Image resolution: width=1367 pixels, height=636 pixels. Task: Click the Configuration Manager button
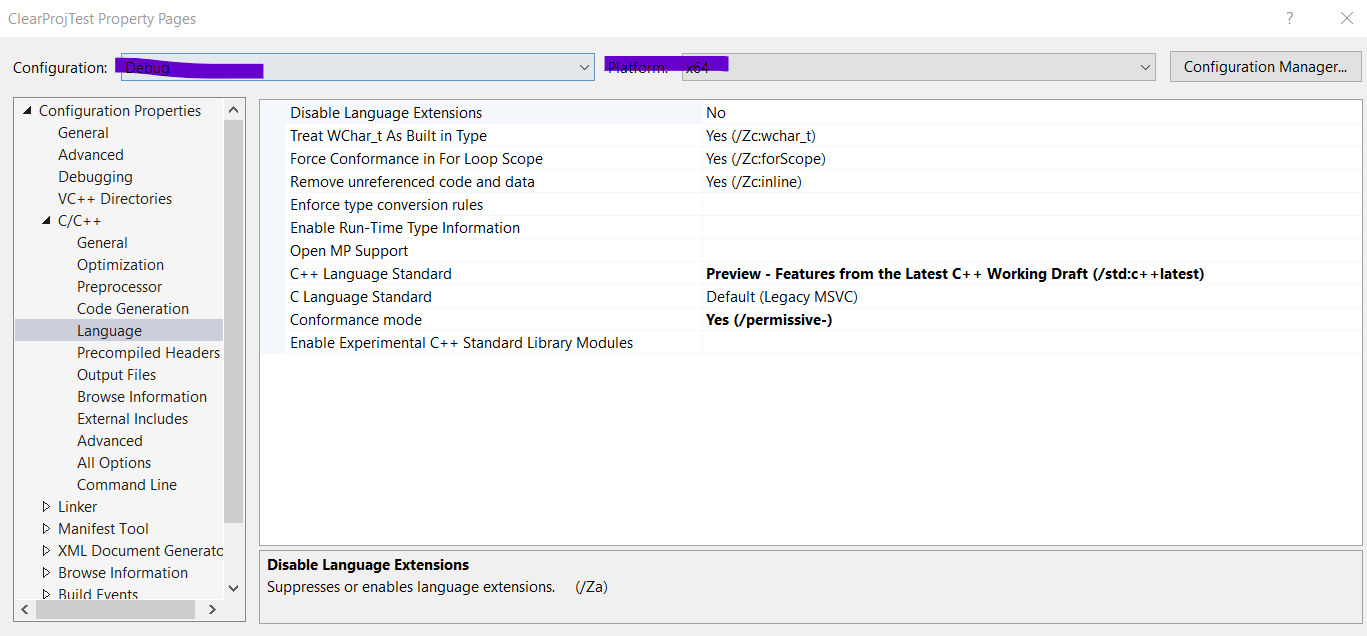1265,67
